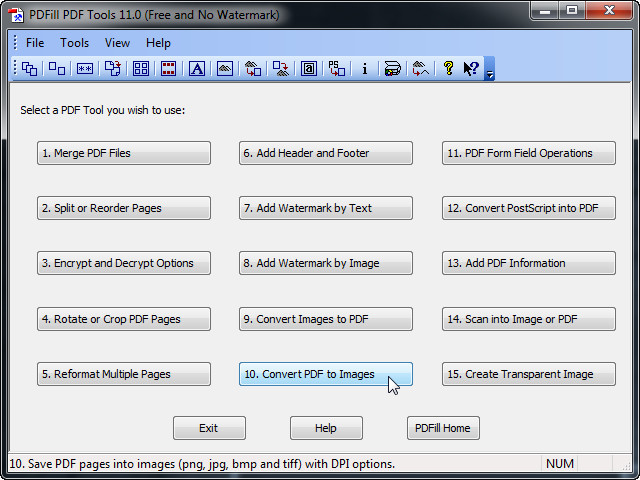640x480 pixels.
Task: Click the 'Select a PDF Tool you wish to use:' label
Action: click(x=102, y=110)
